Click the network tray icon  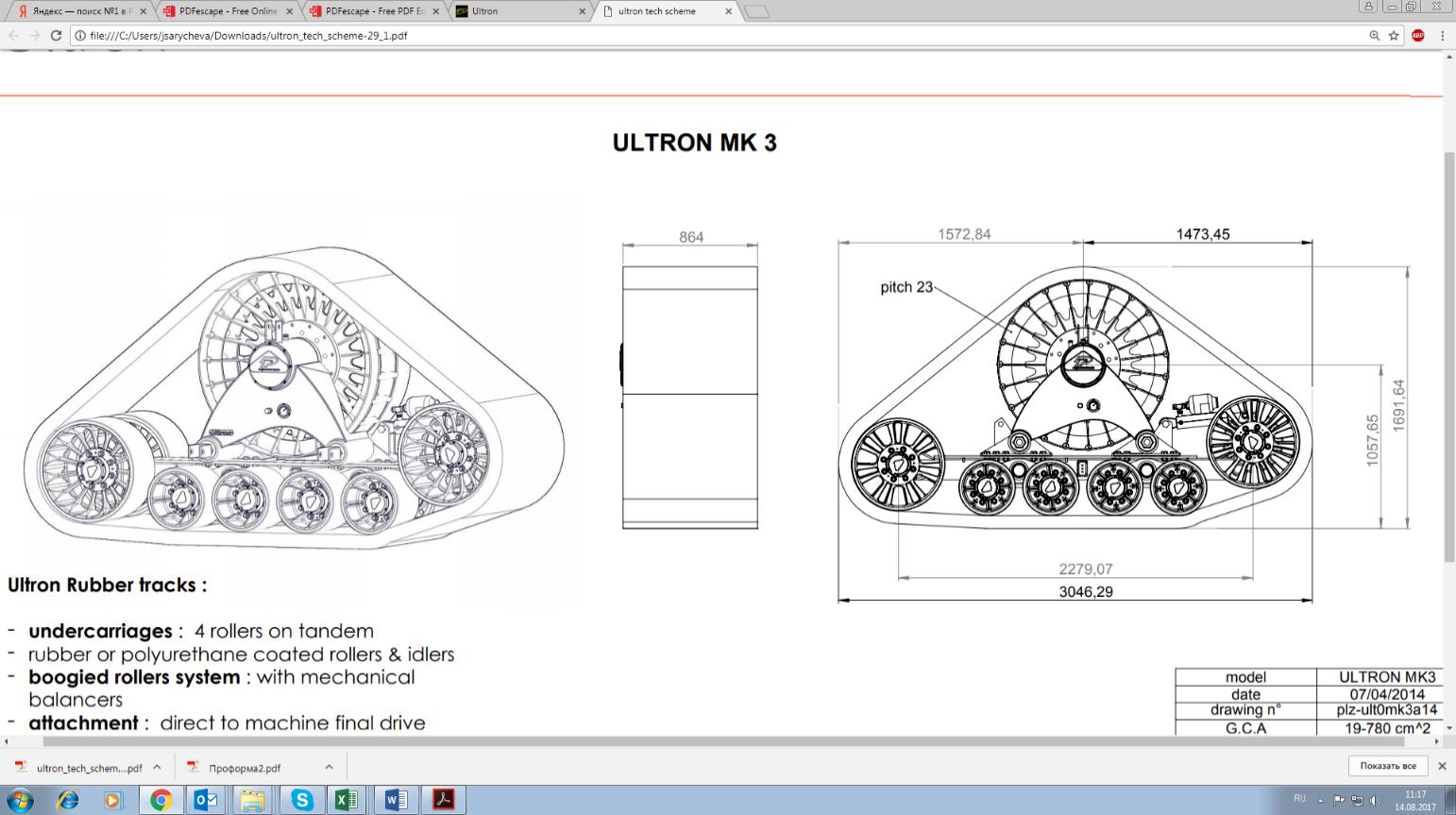[x=1357, y=800]
